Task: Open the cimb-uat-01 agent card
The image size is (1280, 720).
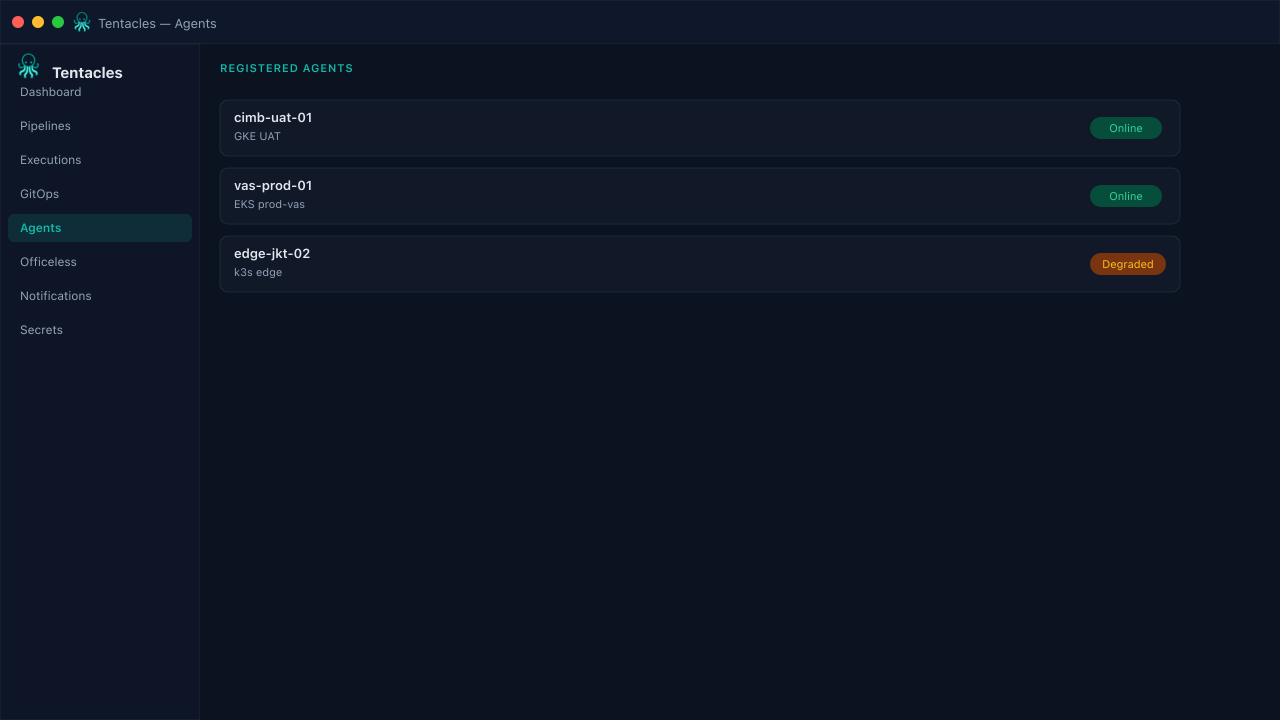Action: pyautogui.click(x=700, y=128)
